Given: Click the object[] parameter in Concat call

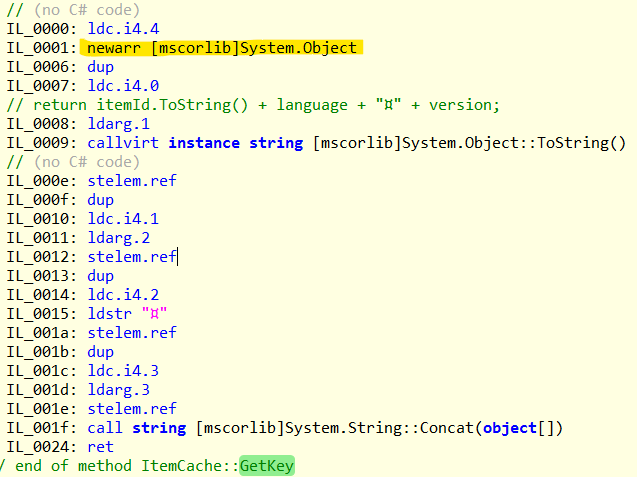Looking at the screenshot, I should pyautogui.click(x=523, y=428).
